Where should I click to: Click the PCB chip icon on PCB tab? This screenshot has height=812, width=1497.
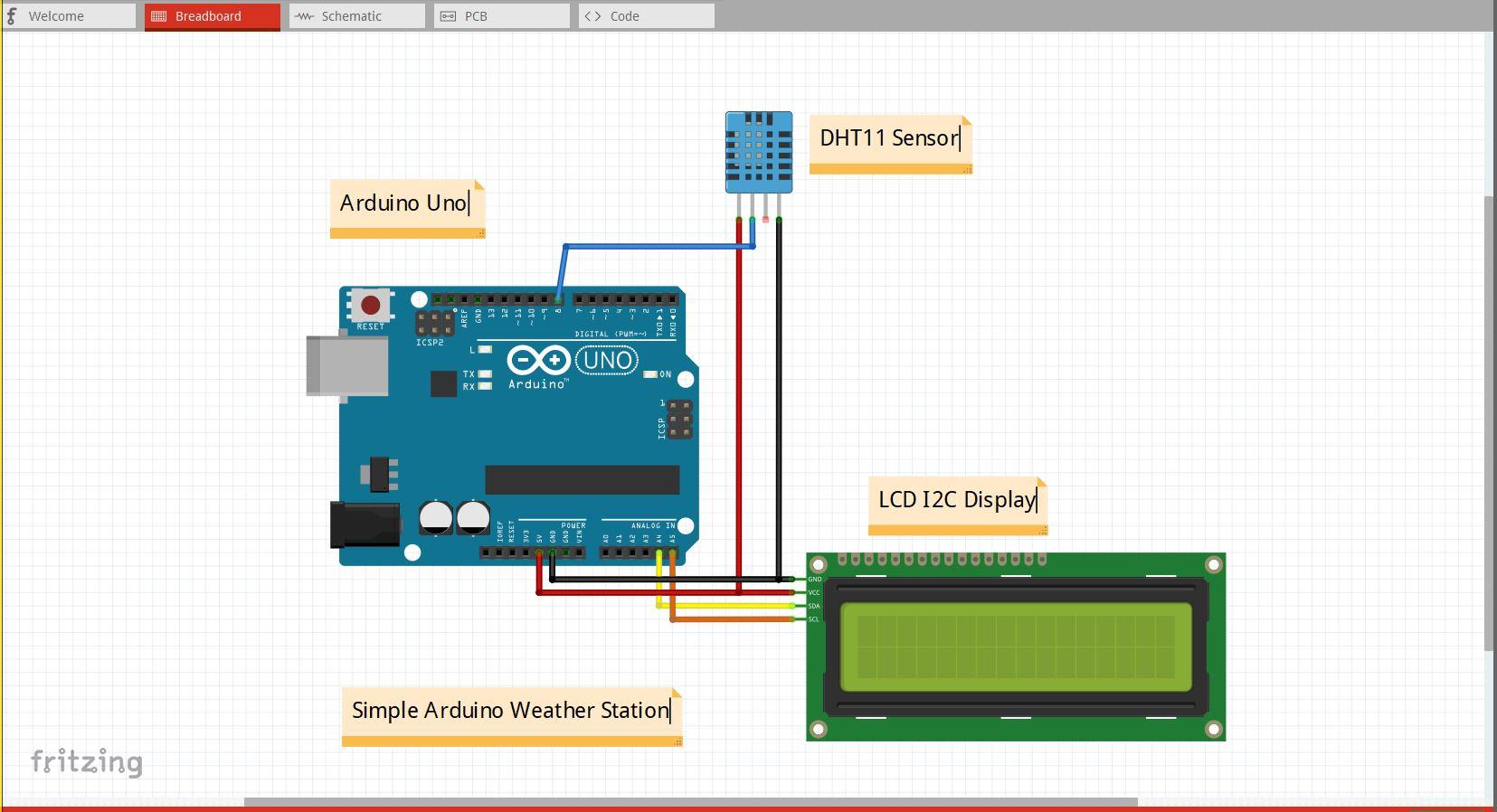tap(448, 16)
